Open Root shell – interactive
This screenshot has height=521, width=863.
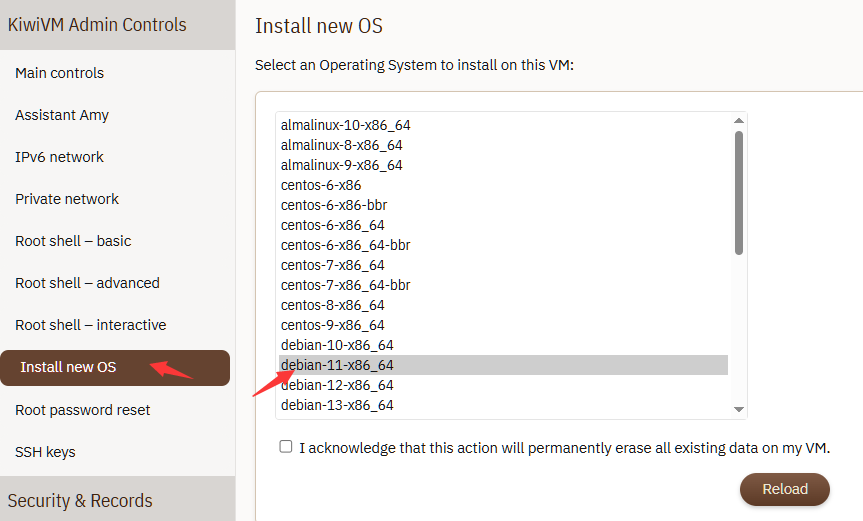pos(91,325)
